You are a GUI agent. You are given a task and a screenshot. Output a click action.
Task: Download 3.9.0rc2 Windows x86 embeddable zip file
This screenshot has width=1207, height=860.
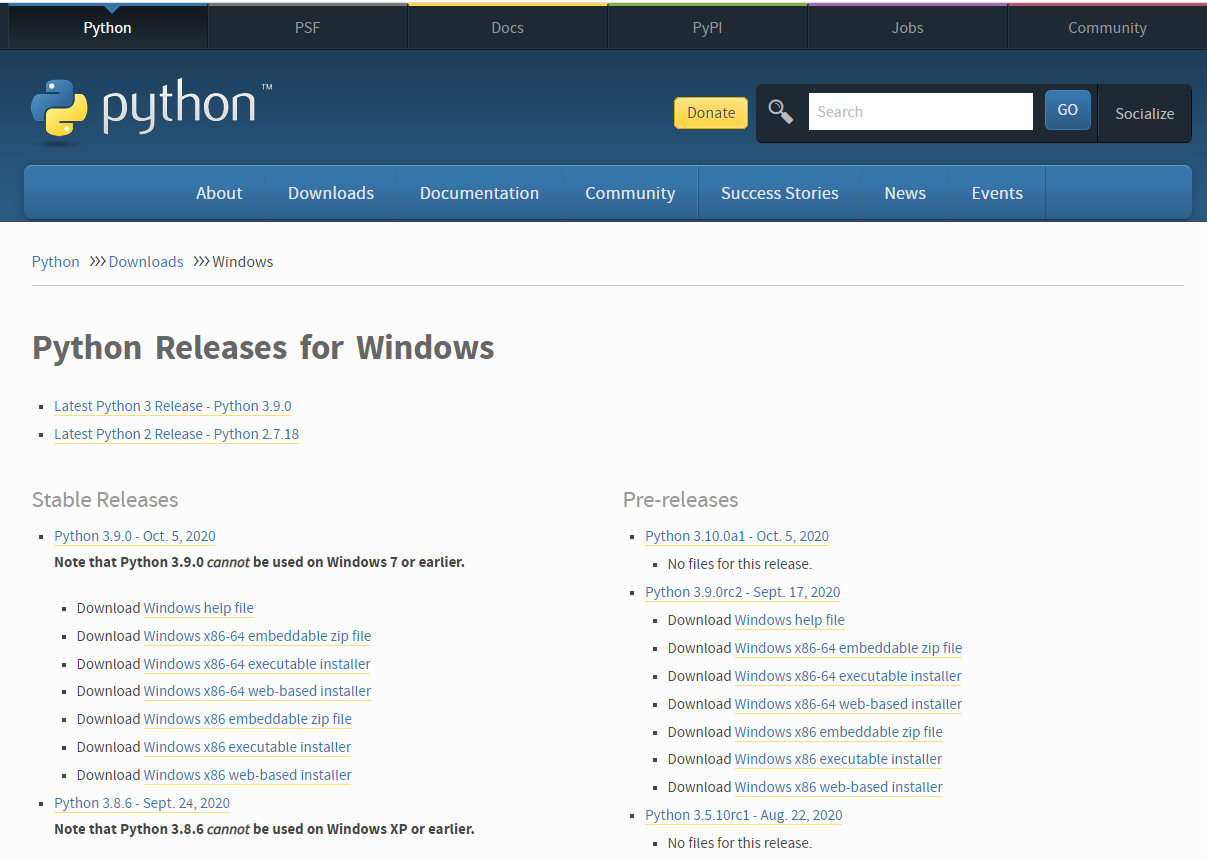[x=839, y=732]
